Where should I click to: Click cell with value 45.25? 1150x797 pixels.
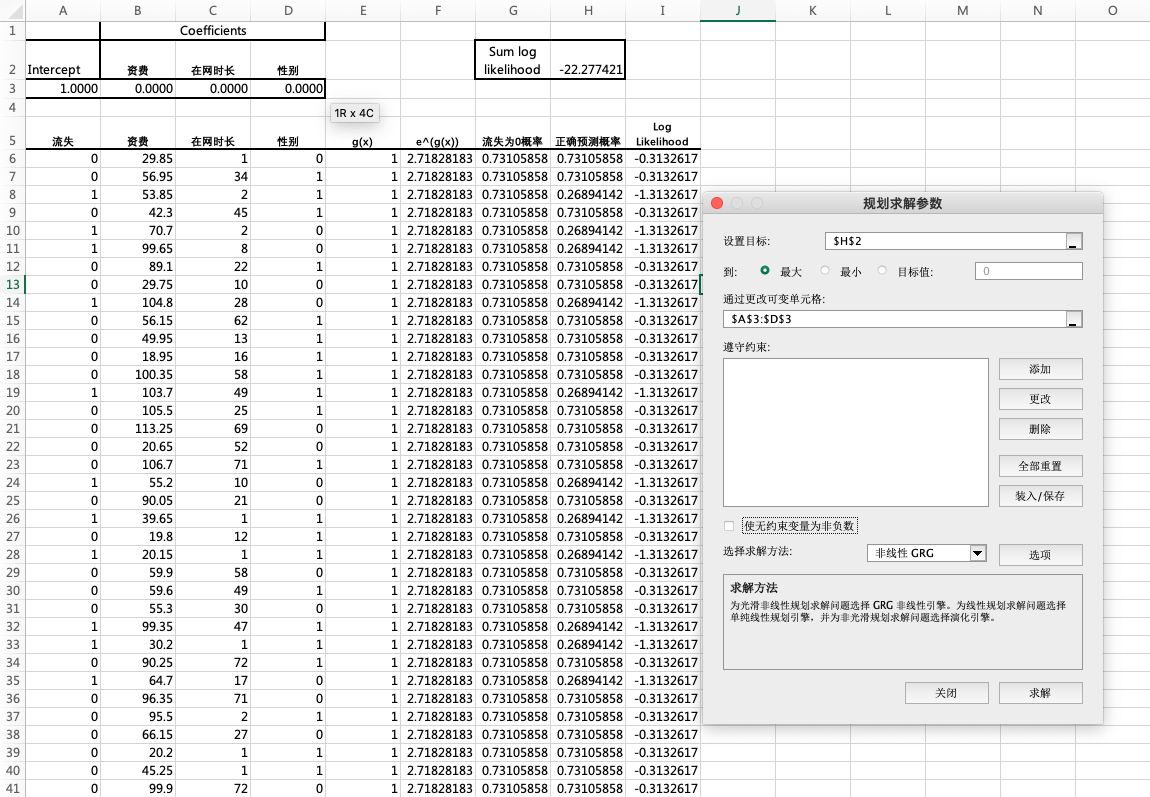pyautogui.click(x=138, y=771)
